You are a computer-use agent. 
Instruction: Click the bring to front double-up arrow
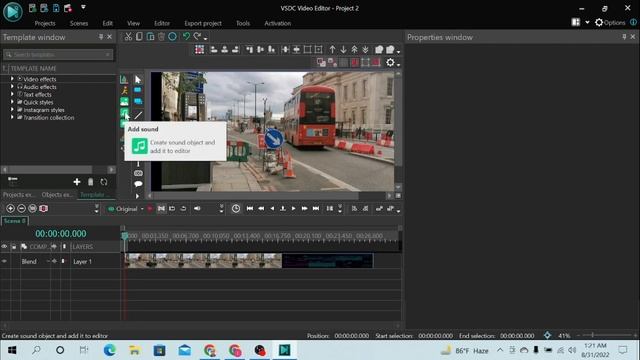pos(354,49)
